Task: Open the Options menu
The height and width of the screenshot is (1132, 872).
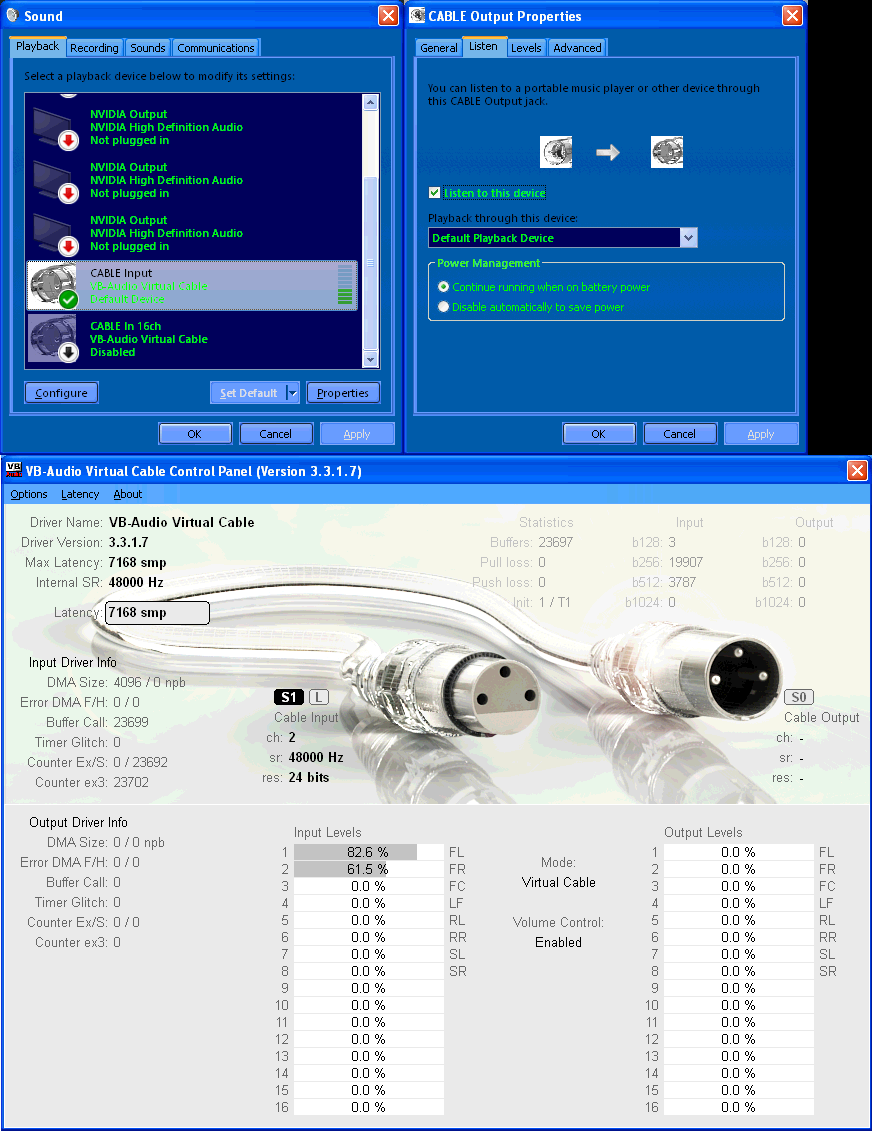Action: point(29,494)
